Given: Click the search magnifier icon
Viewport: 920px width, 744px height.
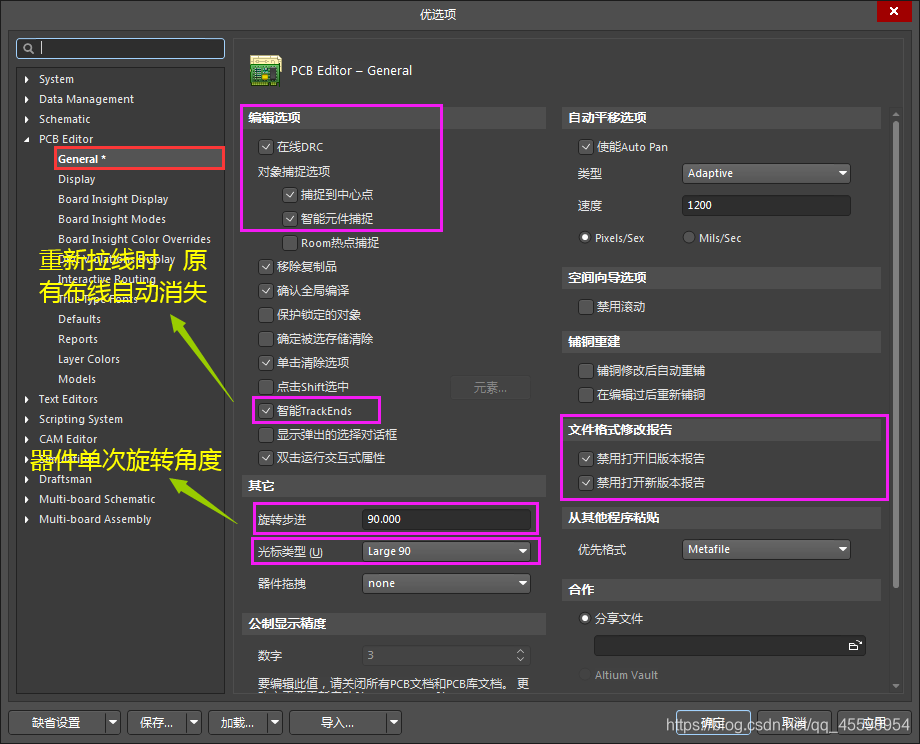Looking at the screenshot, I should tap(28, 49).
